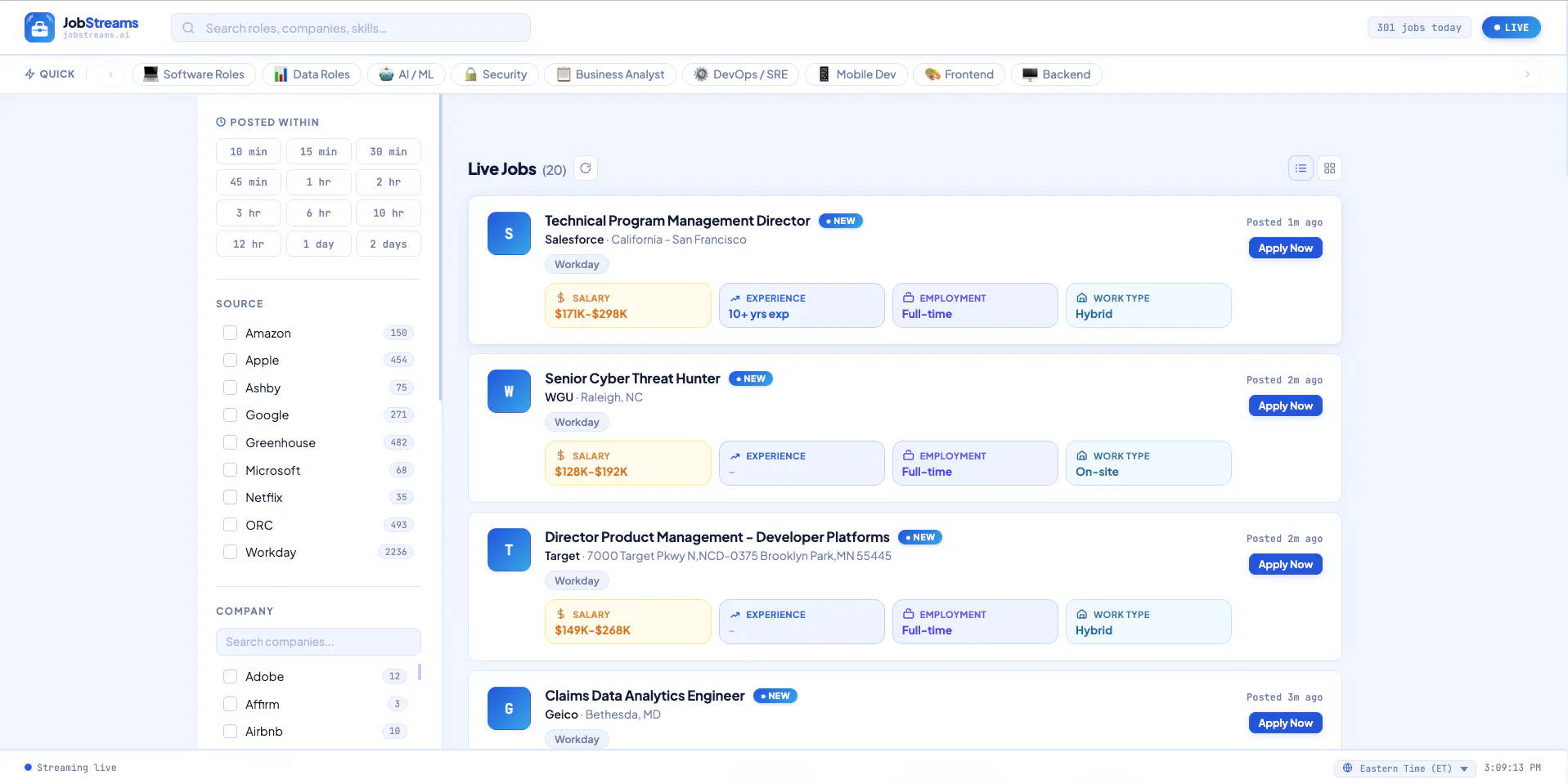Click the dollar icon in Salesforce salary box
This screenshot has width=1568, height=784.
coord(561,298)
